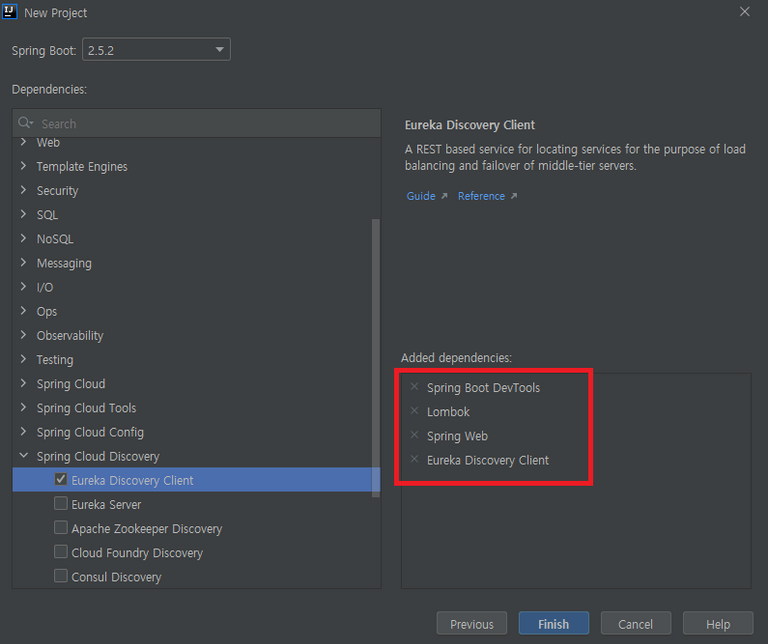The height and width of the screenshot is (644, 768).
Task: Close the New Project dialog
Action: click(744, 12)
